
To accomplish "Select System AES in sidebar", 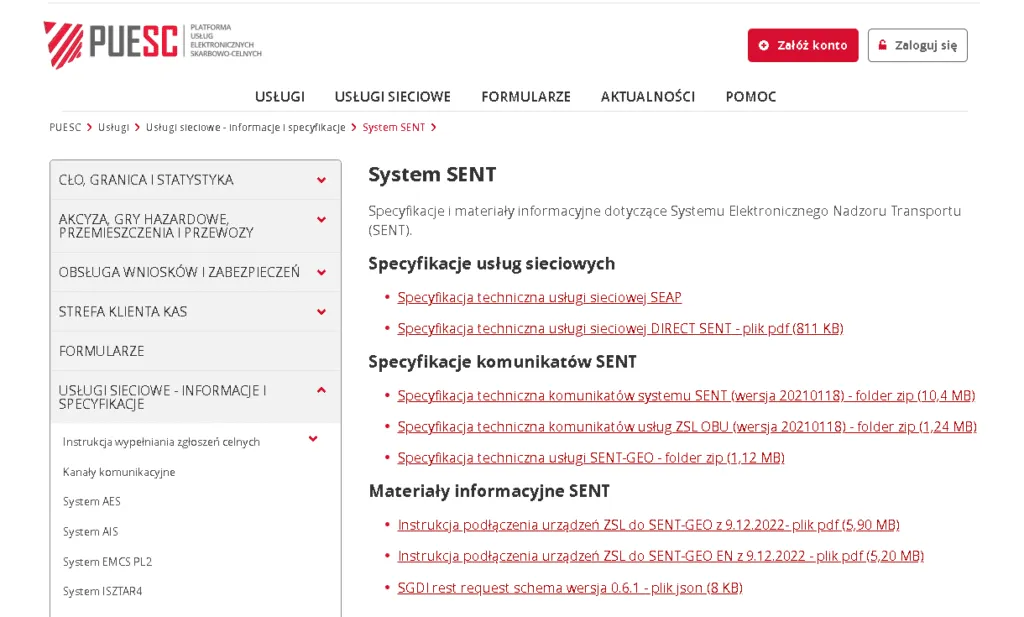I will 91,501.
